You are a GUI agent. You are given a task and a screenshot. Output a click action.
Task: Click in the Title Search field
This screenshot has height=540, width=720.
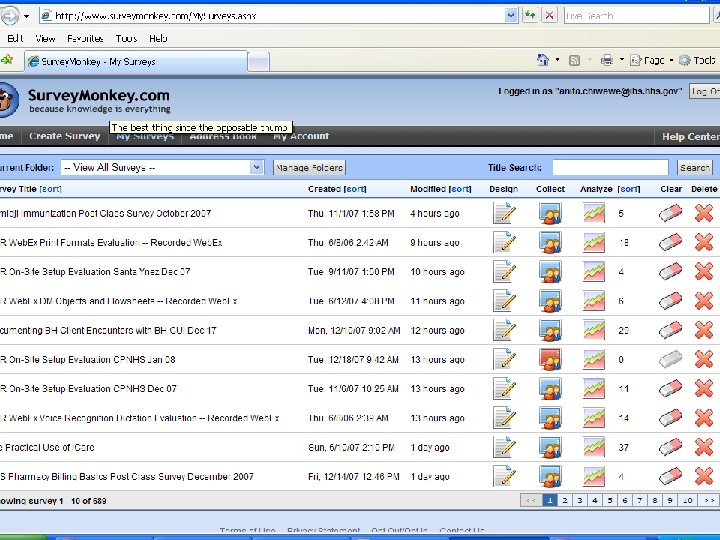pos(610,168)
